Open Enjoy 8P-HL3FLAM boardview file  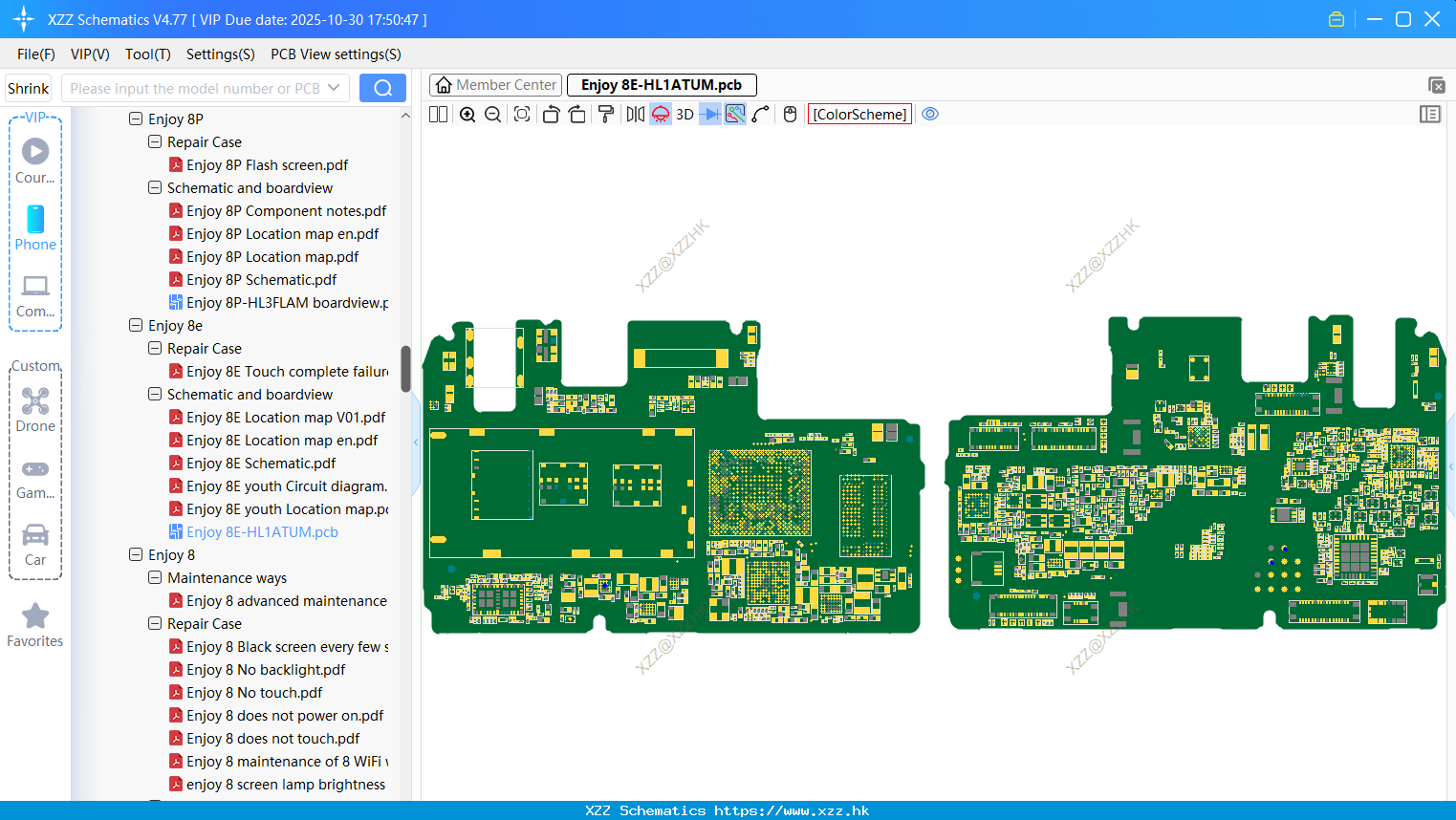[x=279, y=302]
